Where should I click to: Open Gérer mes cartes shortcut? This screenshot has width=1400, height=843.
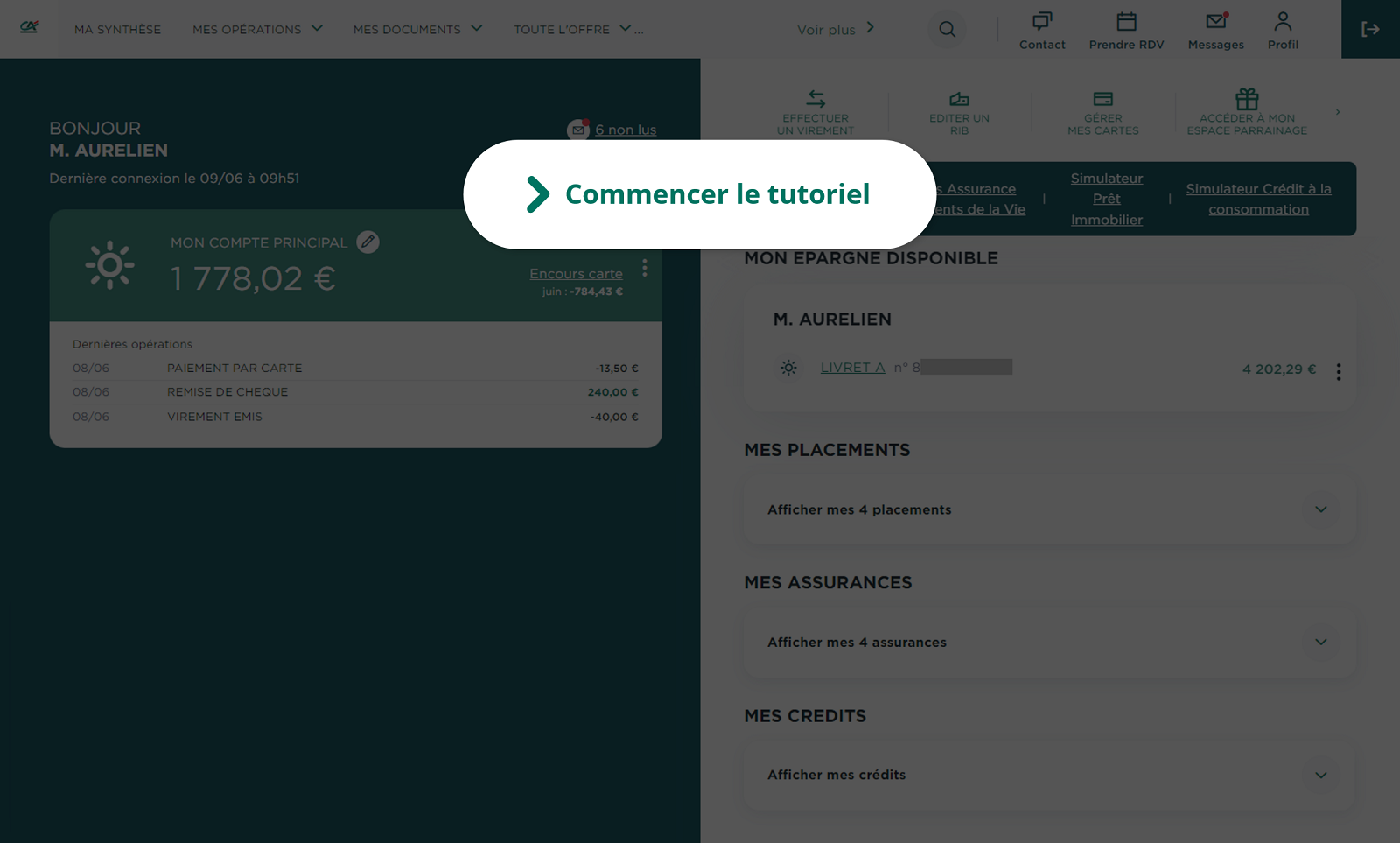pos(1102,113)
